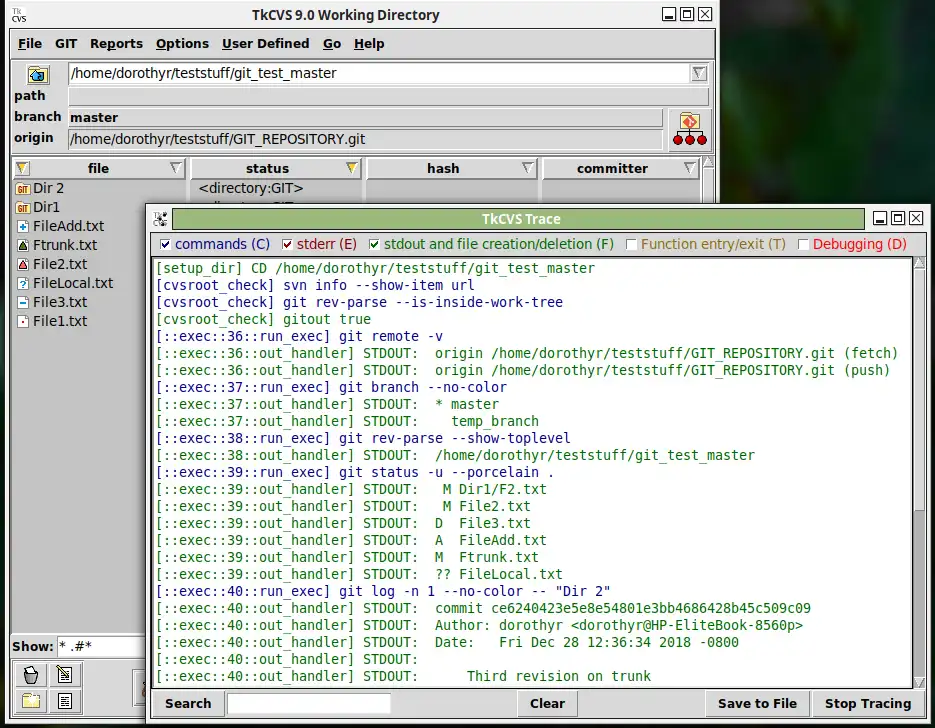The width and height of the screenshot is (935, 728).
Task: Click the TkCVS Trace window menu icon
Action: (x=160, y=219)
